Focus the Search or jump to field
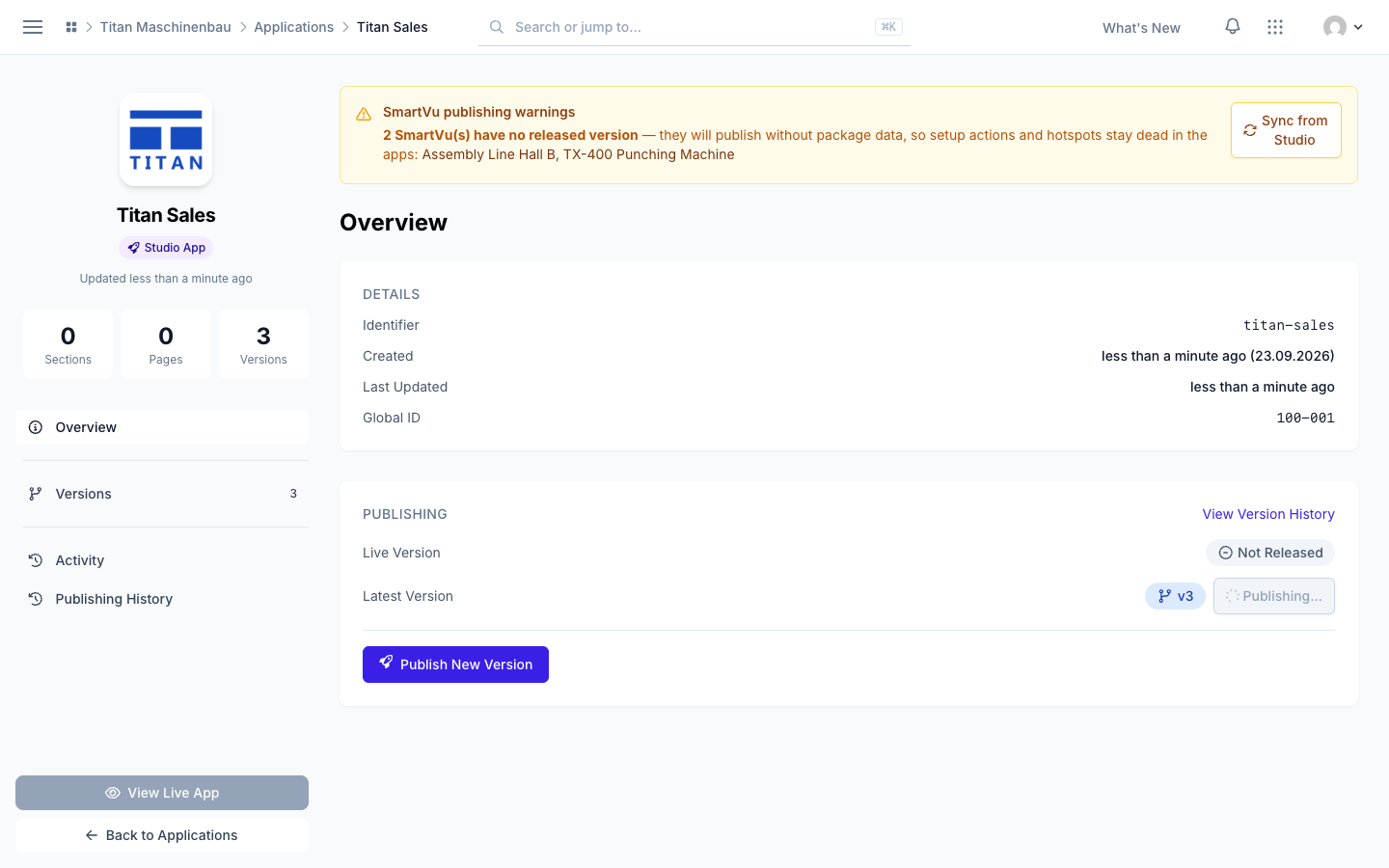1389x868 pixels. pos(694,27)
